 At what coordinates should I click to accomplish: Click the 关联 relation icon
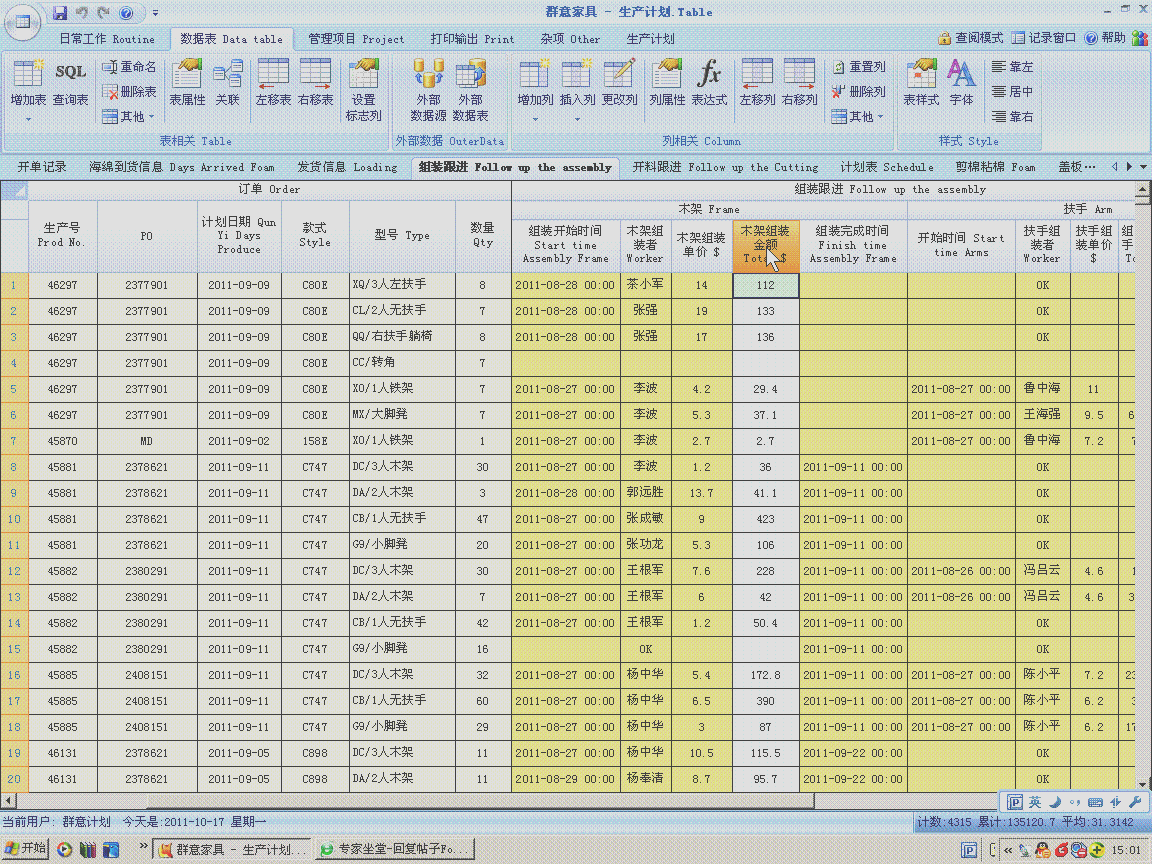pyautogui.click(x=228, y=82)
